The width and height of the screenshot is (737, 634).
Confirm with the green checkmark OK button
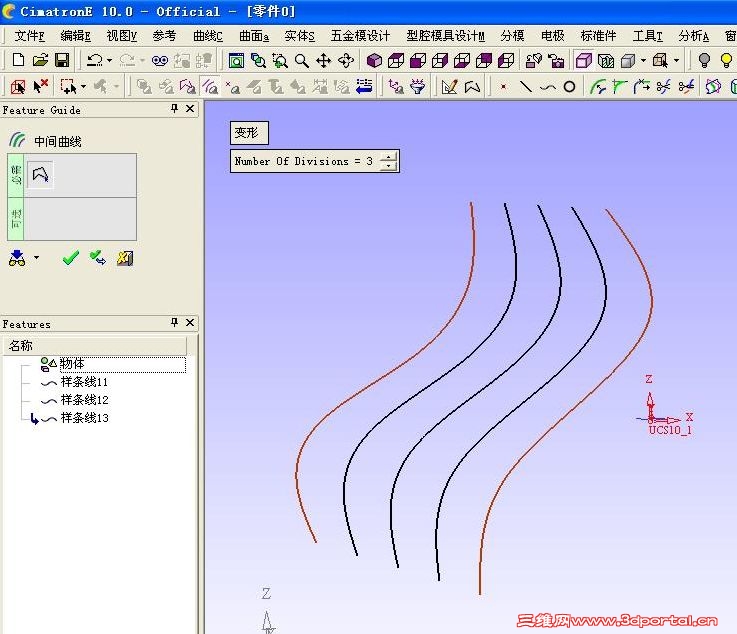(x=71, y=258)
